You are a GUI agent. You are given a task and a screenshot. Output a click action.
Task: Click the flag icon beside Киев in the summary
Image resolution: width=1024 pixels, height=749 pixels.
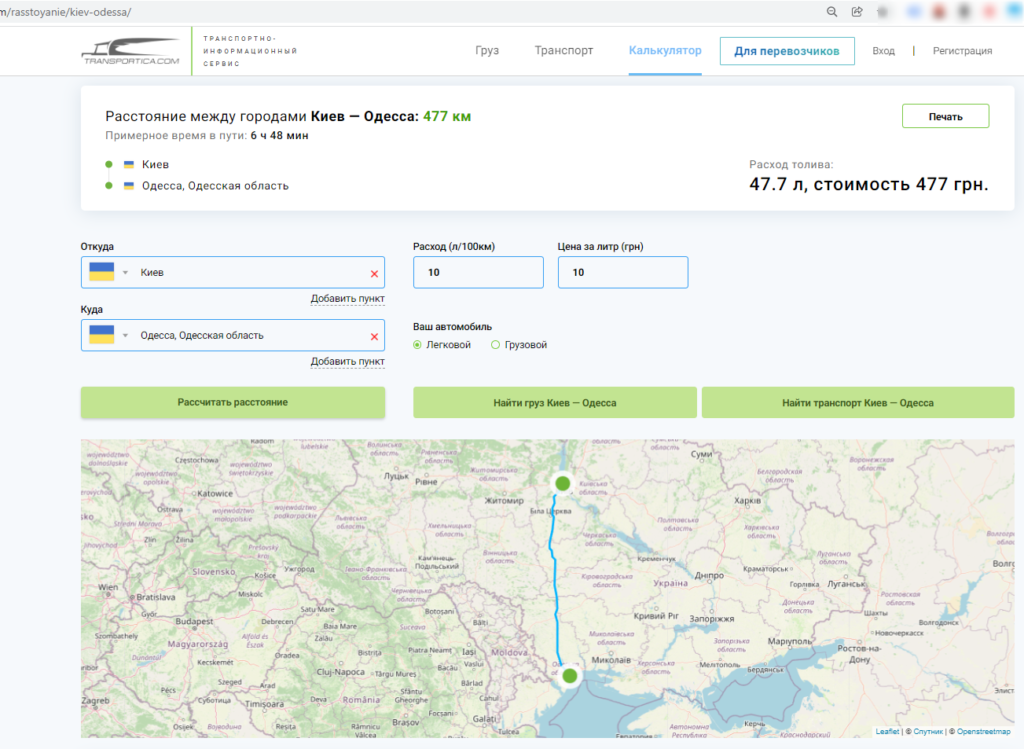point(129,165)
